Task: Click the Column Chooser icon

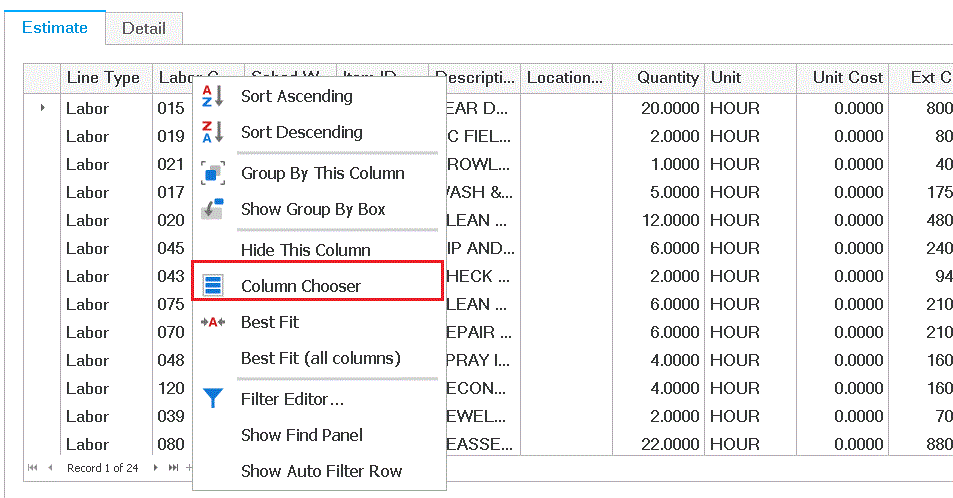Action: pos(213,286)
